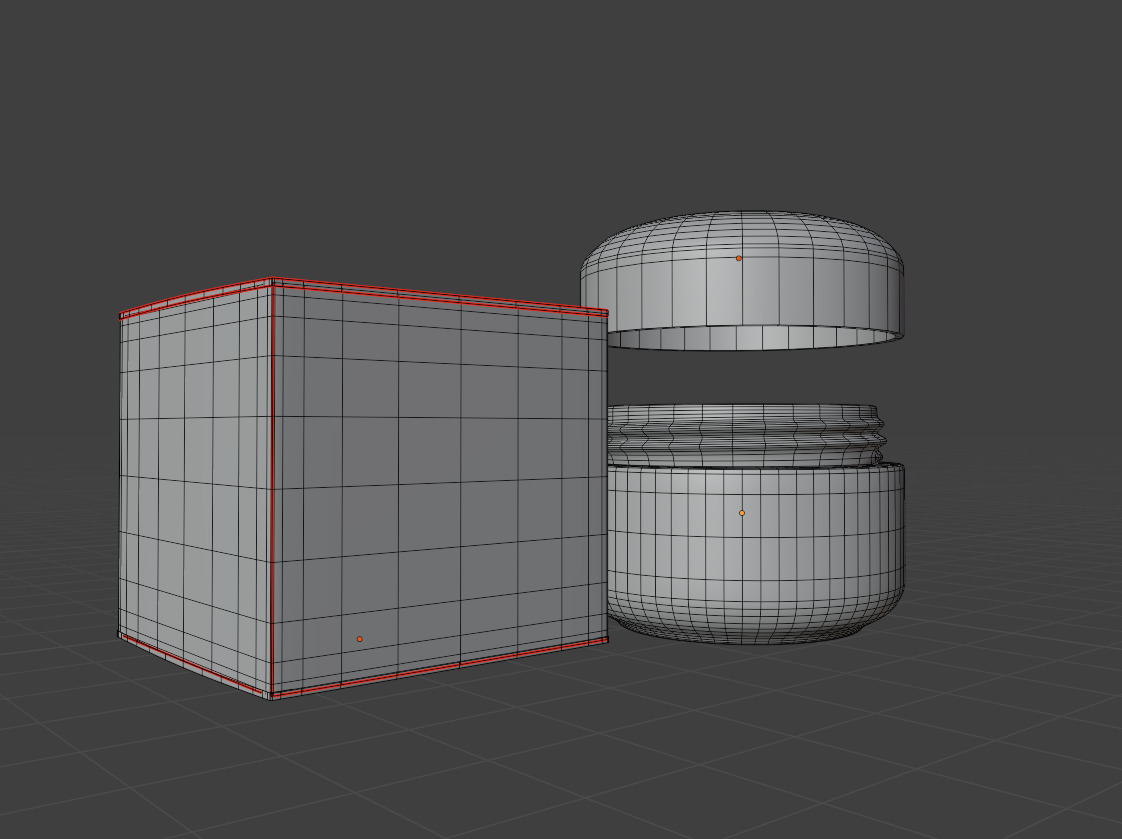Image resolution: width=1122 pixels, height=839 pixels.
Task: Click the orange origin dot on the jar body
Action: pyautogui.click(x=741, y=513)
